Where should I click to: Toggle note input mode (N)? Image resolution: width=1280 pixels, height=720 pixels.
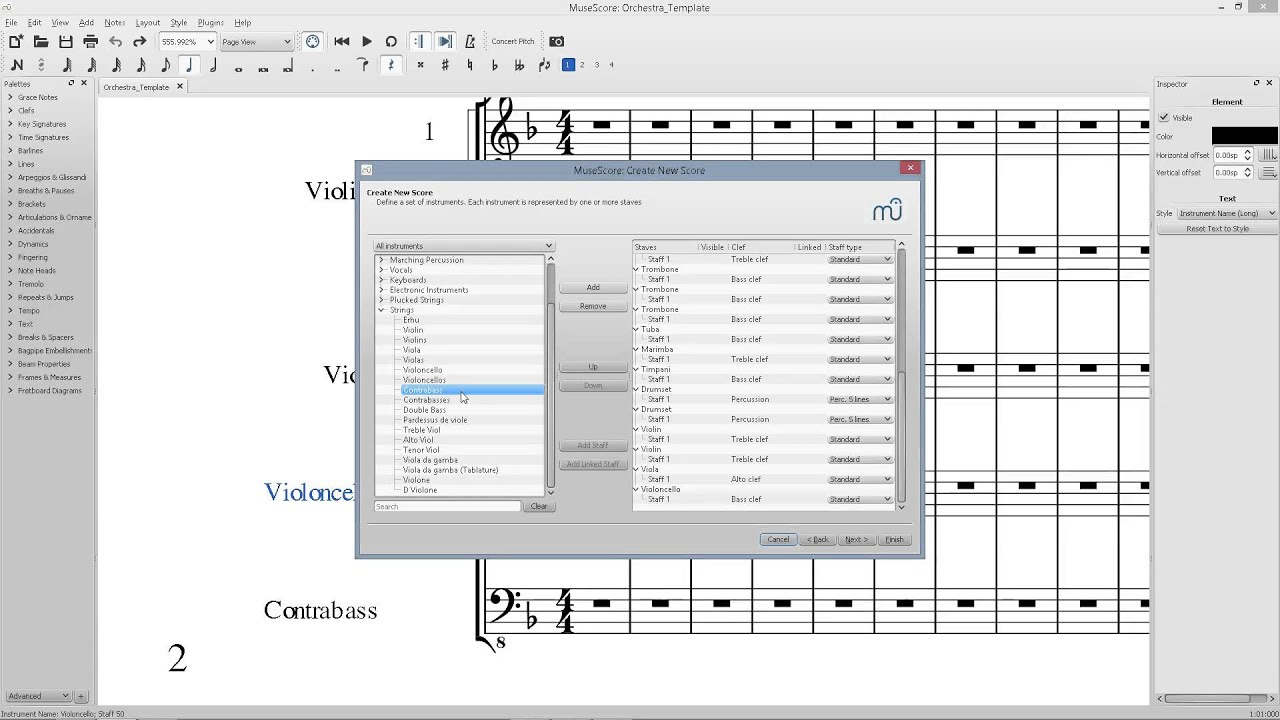[x=16, y=65]
